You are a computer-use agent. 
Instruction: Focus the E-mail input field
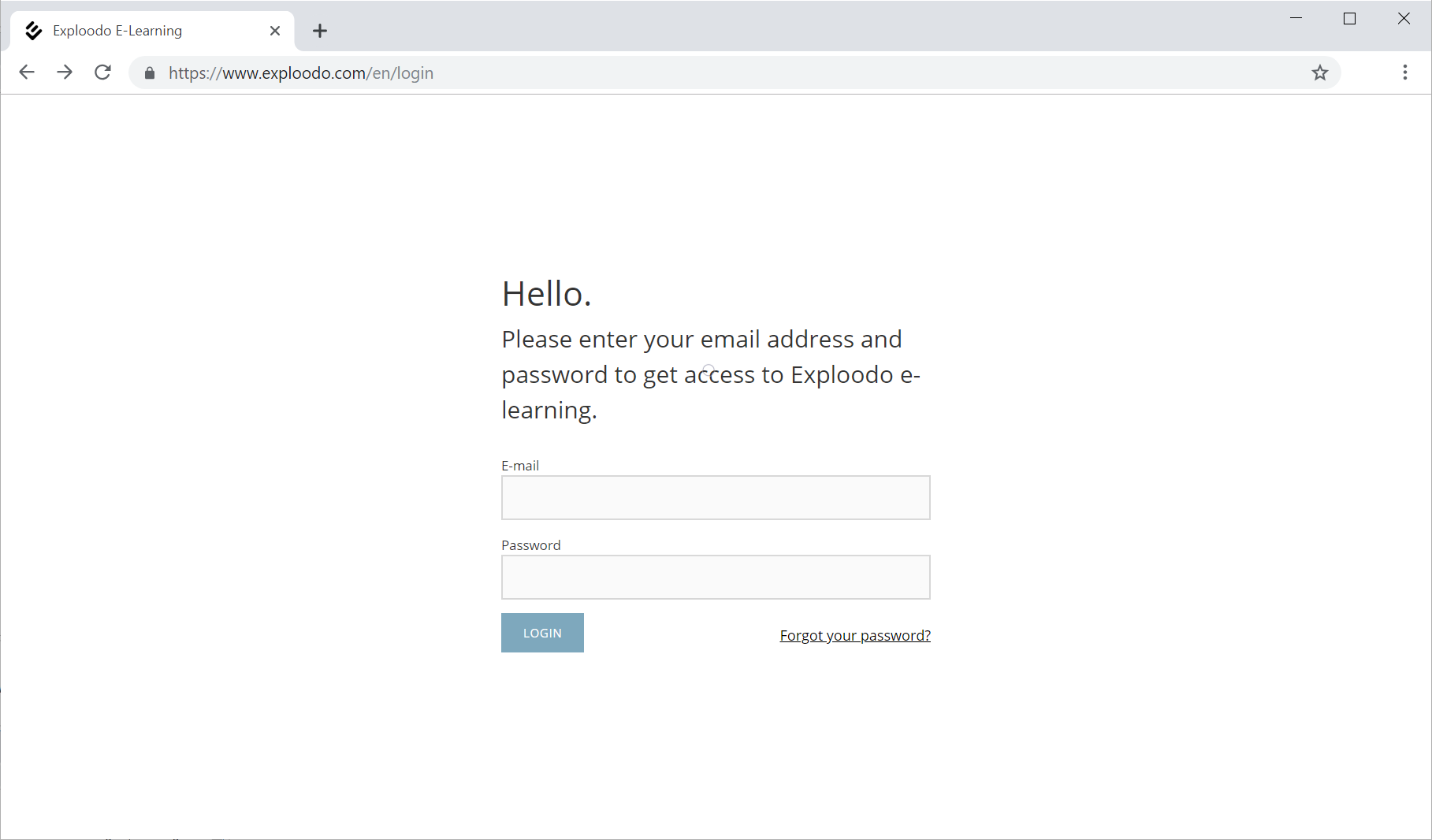point(716,497)
